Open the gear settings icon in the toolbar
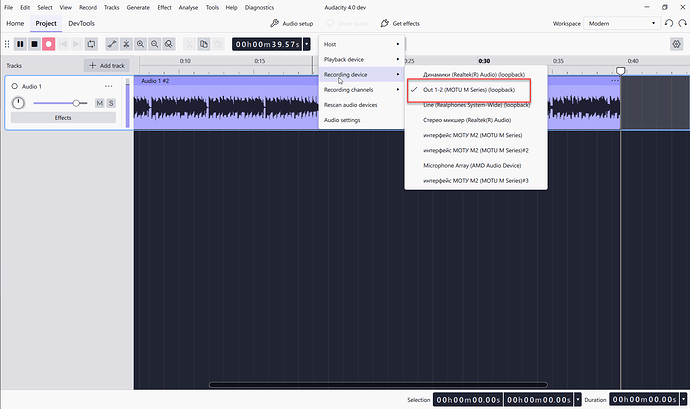The height and width of the screenshot is (409, 690). 676,44
